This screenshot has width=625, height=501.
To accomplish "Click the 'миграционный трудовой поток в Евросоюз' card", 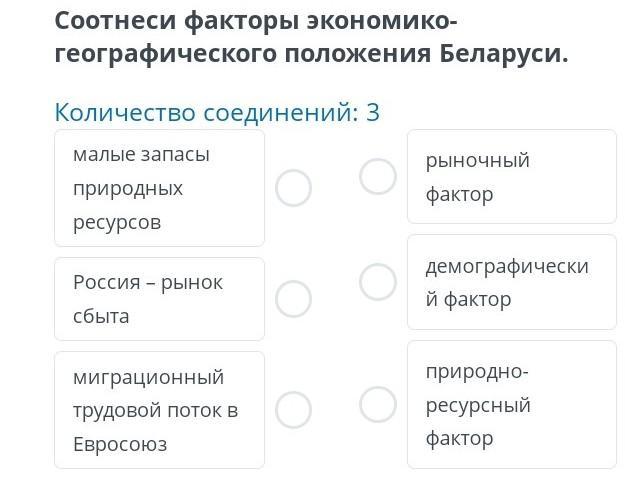I will (x=159, y=410).
